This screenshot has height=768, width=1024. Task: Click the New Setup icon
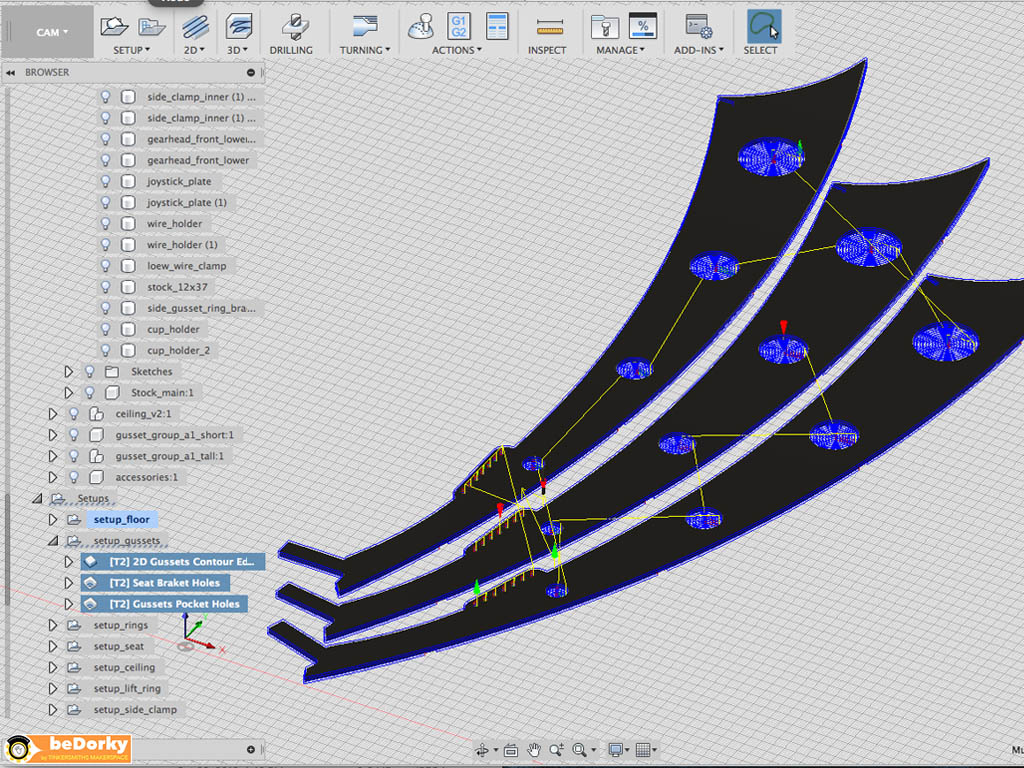point(114,26)
